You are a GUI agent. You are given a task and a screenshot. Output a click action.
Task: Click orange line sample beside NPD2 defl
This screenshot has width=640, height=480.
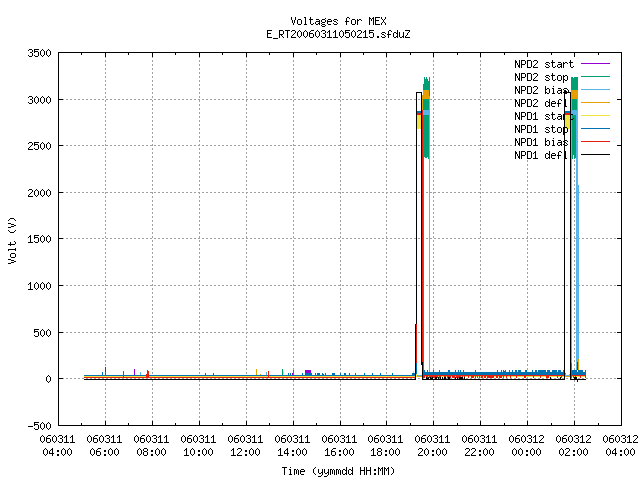click(595, 103)
